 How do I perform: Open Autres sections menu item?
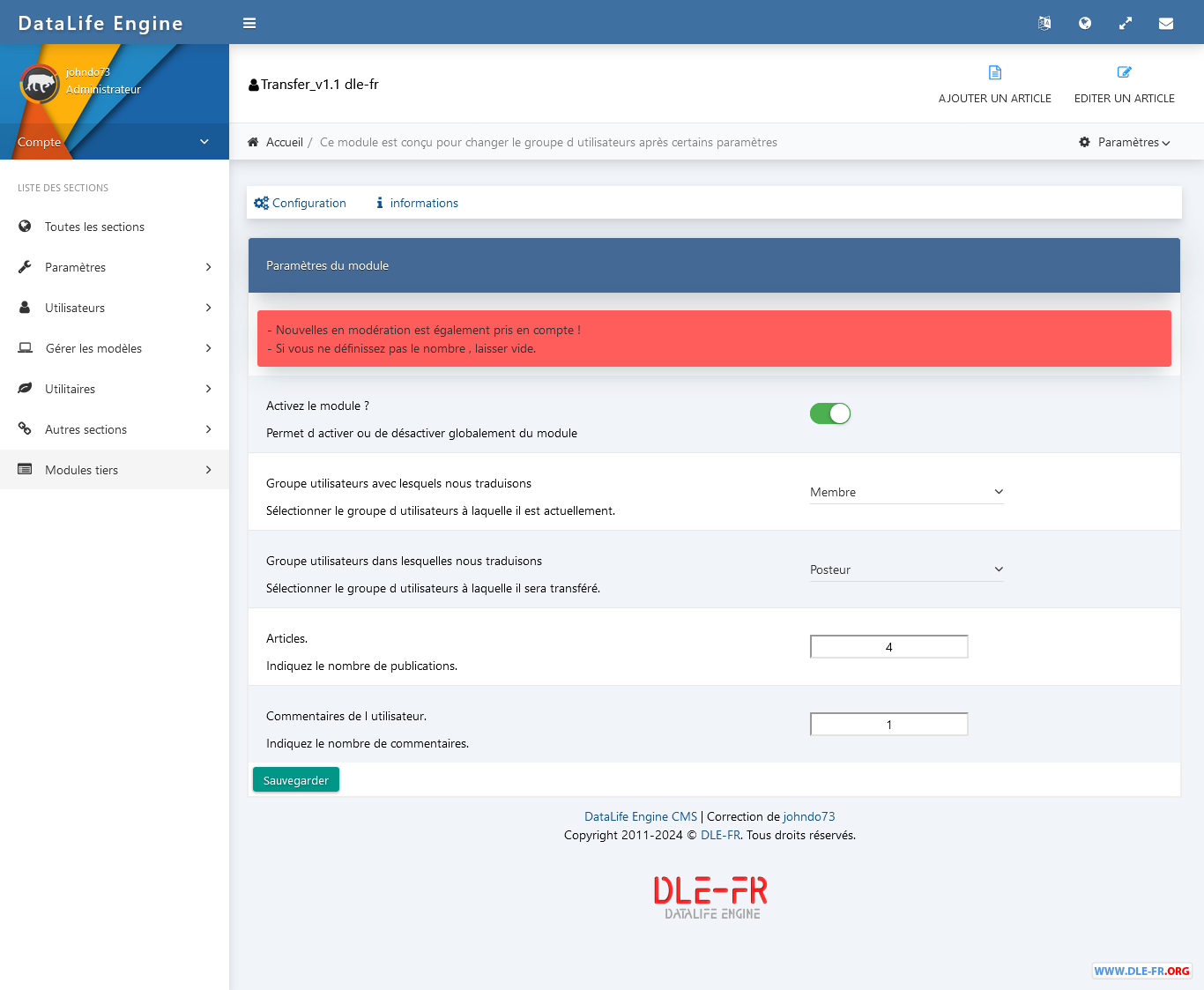point(115,429)
